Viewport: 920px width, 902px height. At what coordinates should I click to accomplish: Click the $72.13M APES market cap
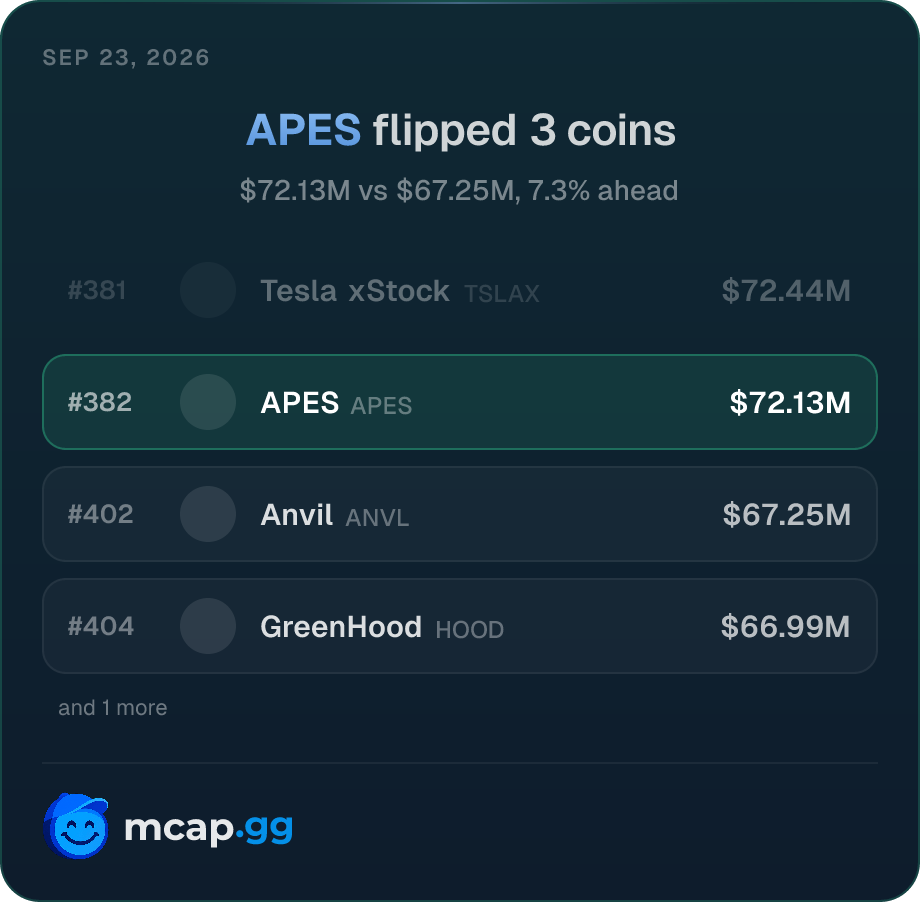click(790, 403)
